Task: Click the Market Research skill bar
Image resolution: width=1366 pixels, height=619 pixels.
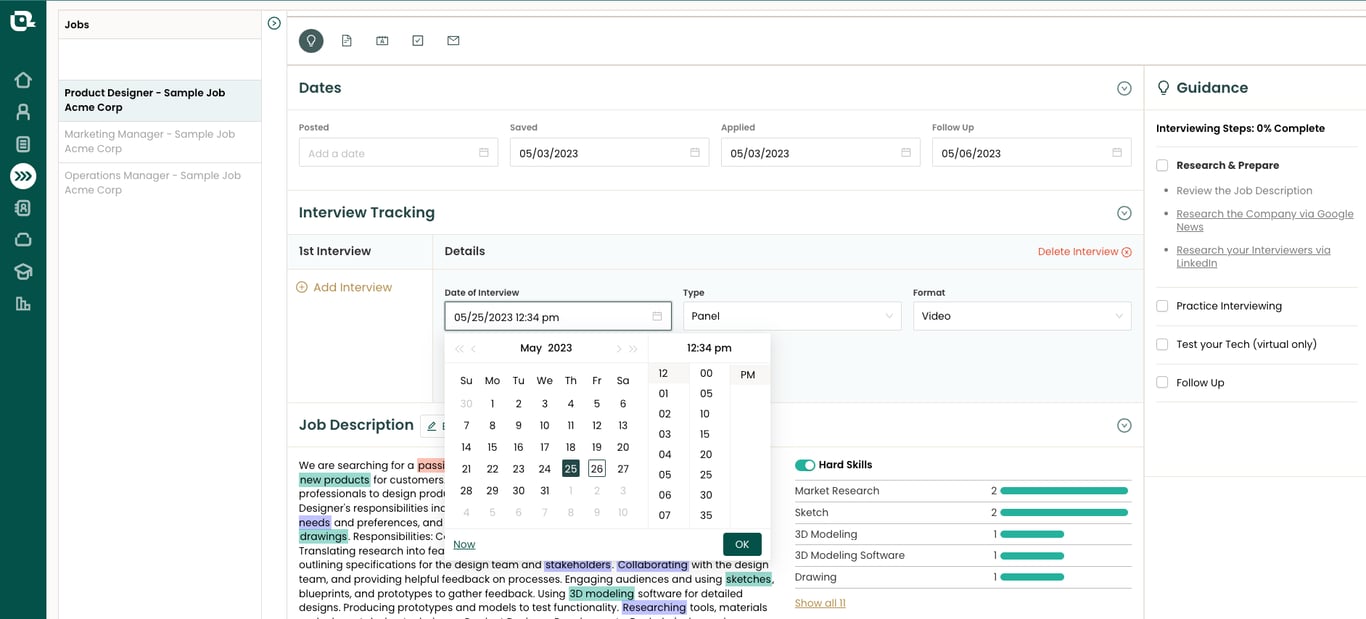Action: click(1064, 491)
